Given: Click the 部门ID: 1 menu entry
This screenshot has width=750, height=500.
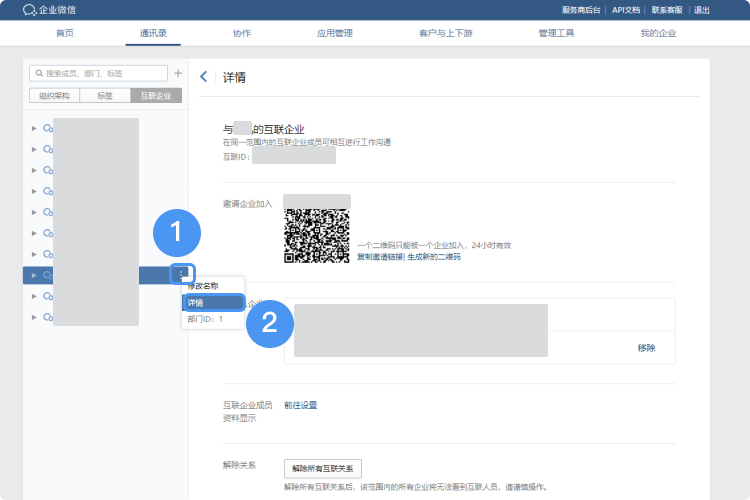Looking at the screenshot, I should 213,319.
